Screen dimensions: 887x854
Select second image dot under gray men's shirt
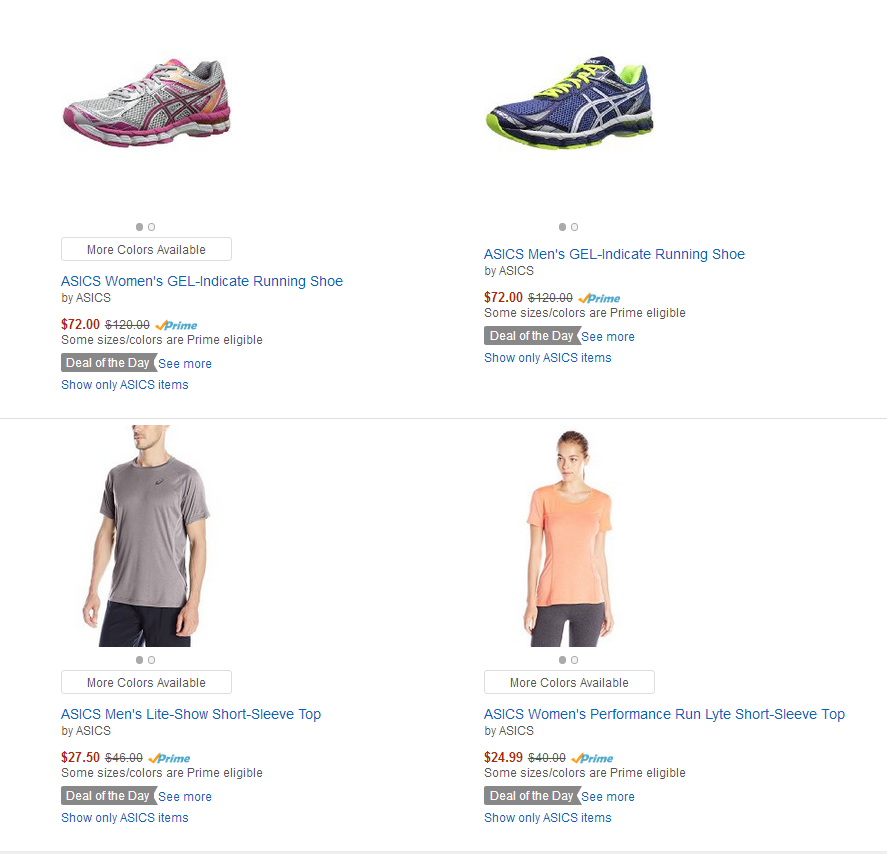click(x=152, y=660)
